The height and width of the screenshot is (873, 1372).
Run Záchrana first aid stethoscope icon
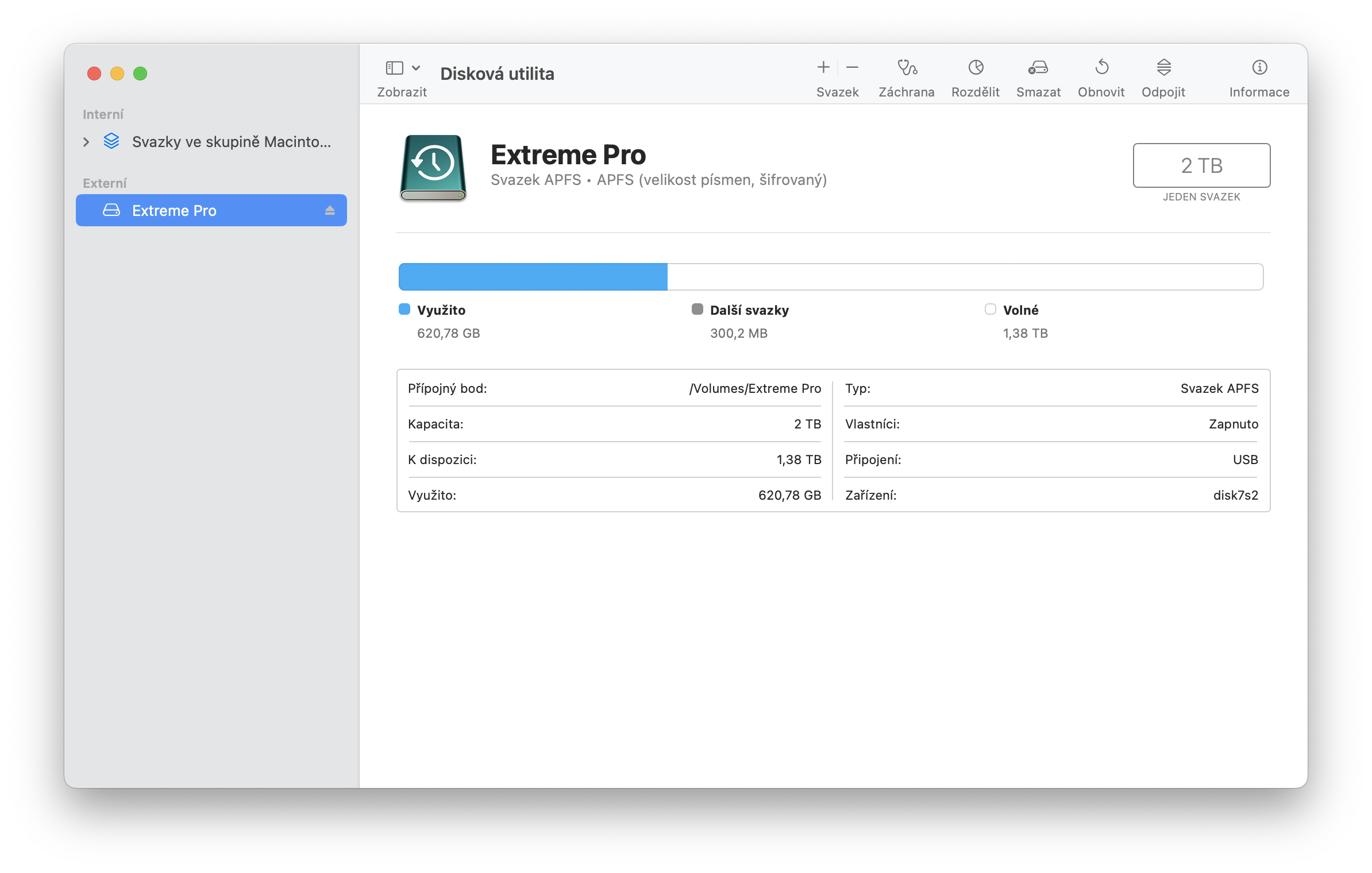[x=907, y=67]
